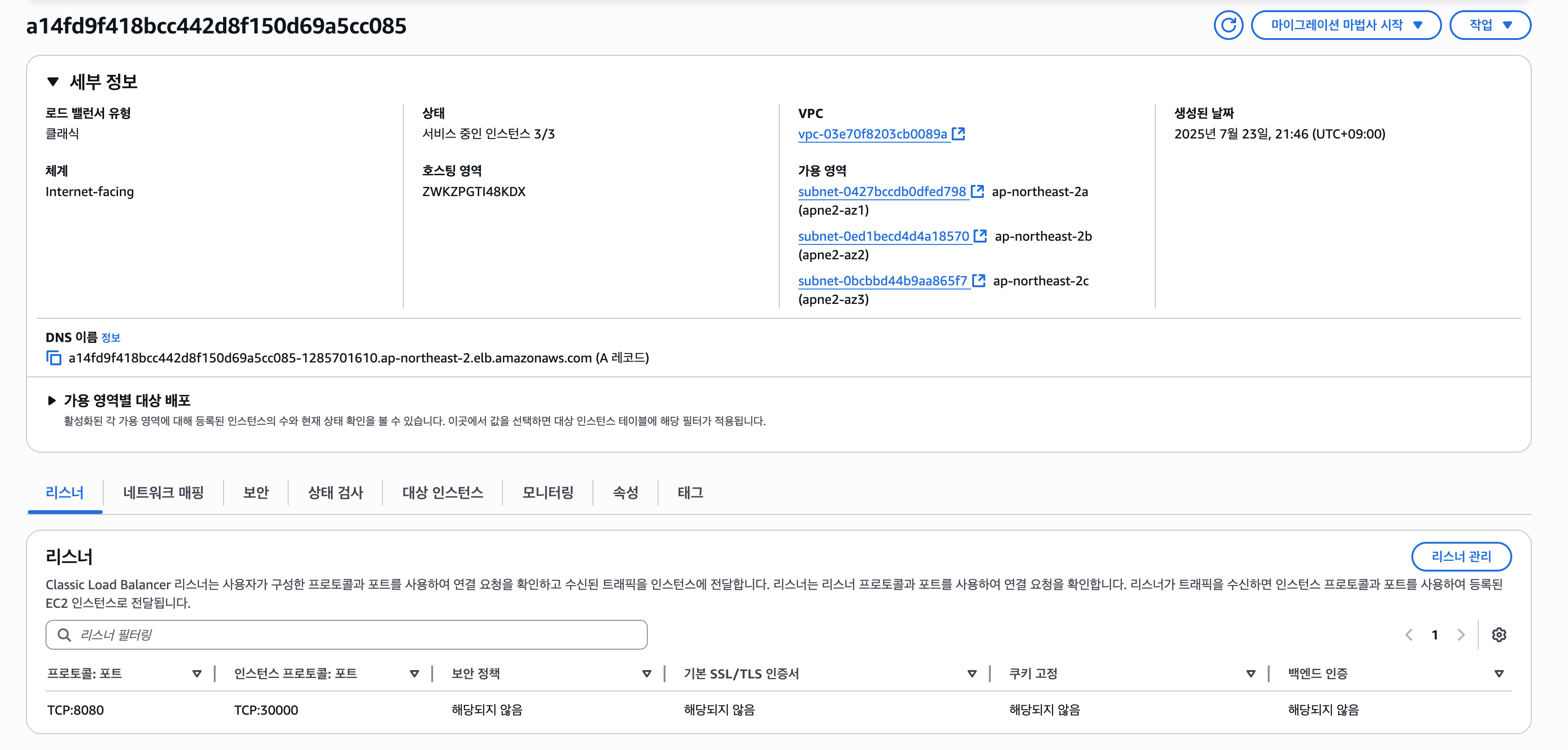
Task: Go to next listener page arrow
Action: pyautogui.click(x=1461, y=635)
